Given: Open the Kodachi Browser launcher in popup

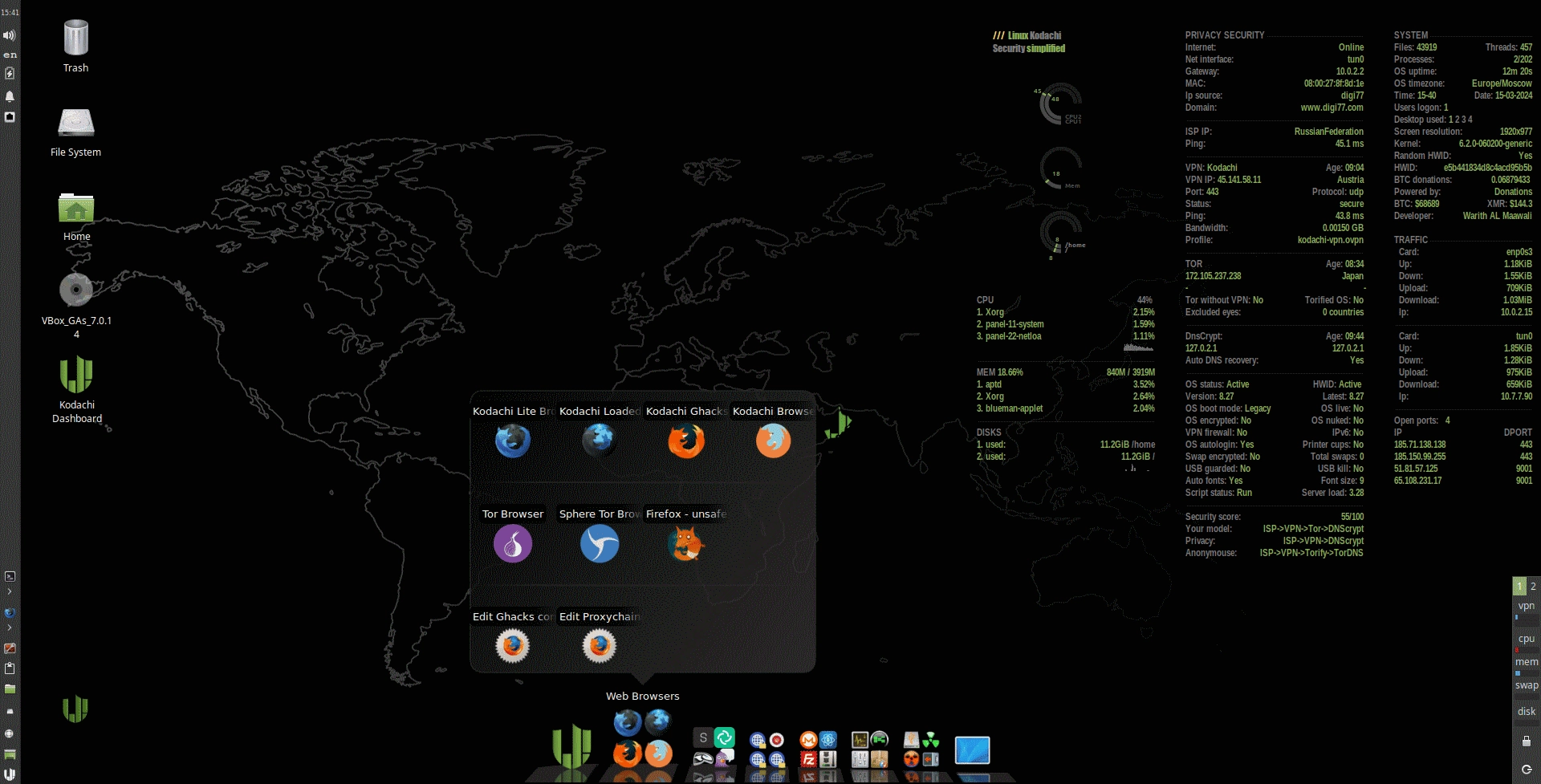Looking at the screenshot, I should pos(773,441).
